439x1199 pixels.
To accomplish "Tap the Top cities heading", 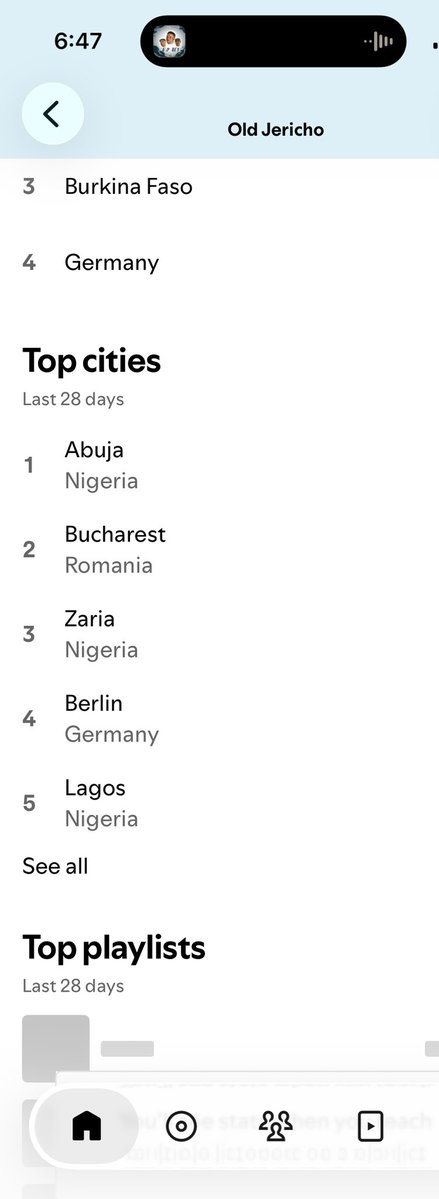I will coord(92,361).
